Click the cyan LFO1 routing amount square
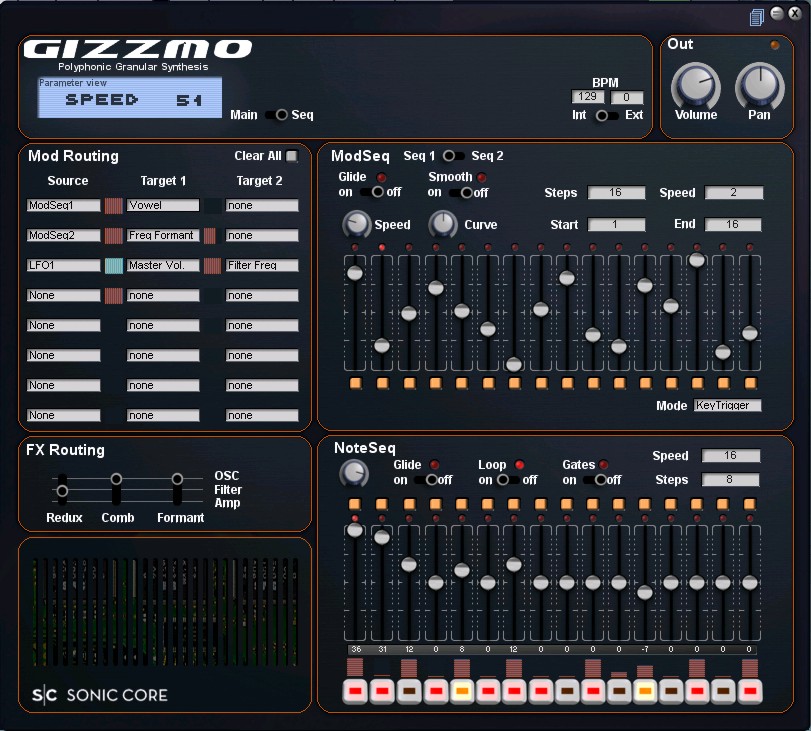The height and width of the screenshot is (731, 811). (114, 265)
